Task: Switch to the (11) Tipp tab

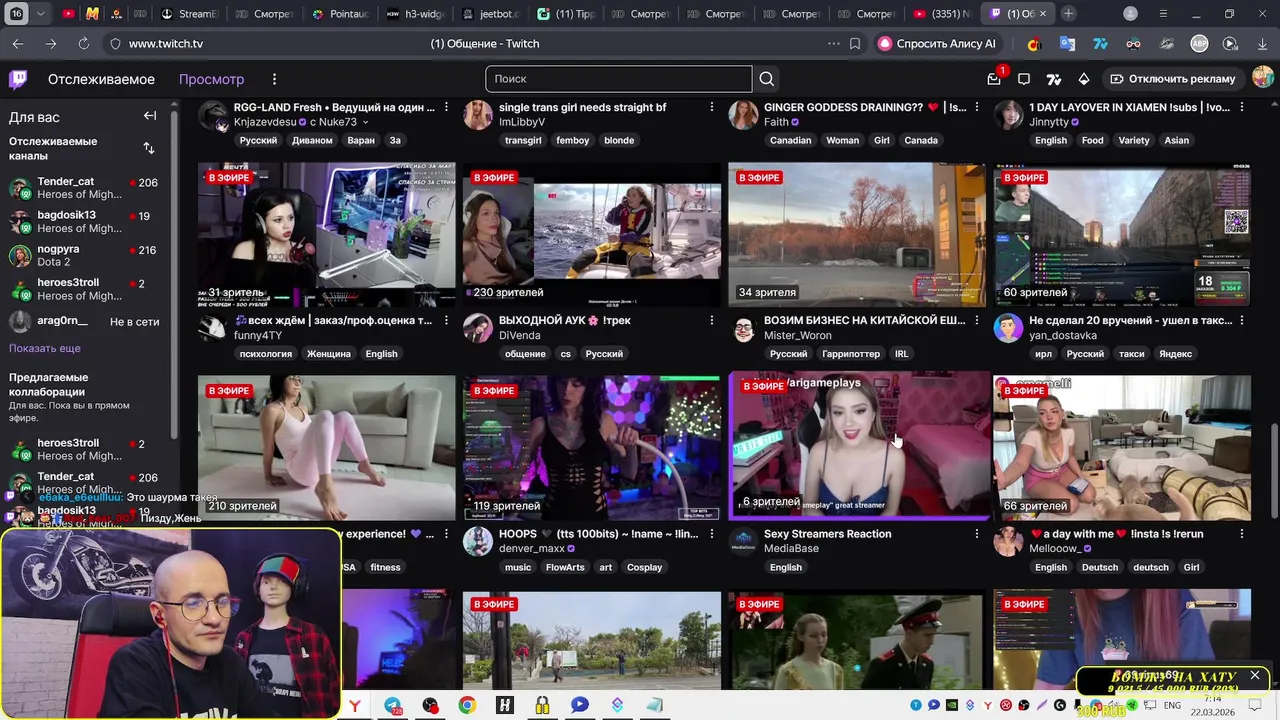Action: [x=565, y=14]
